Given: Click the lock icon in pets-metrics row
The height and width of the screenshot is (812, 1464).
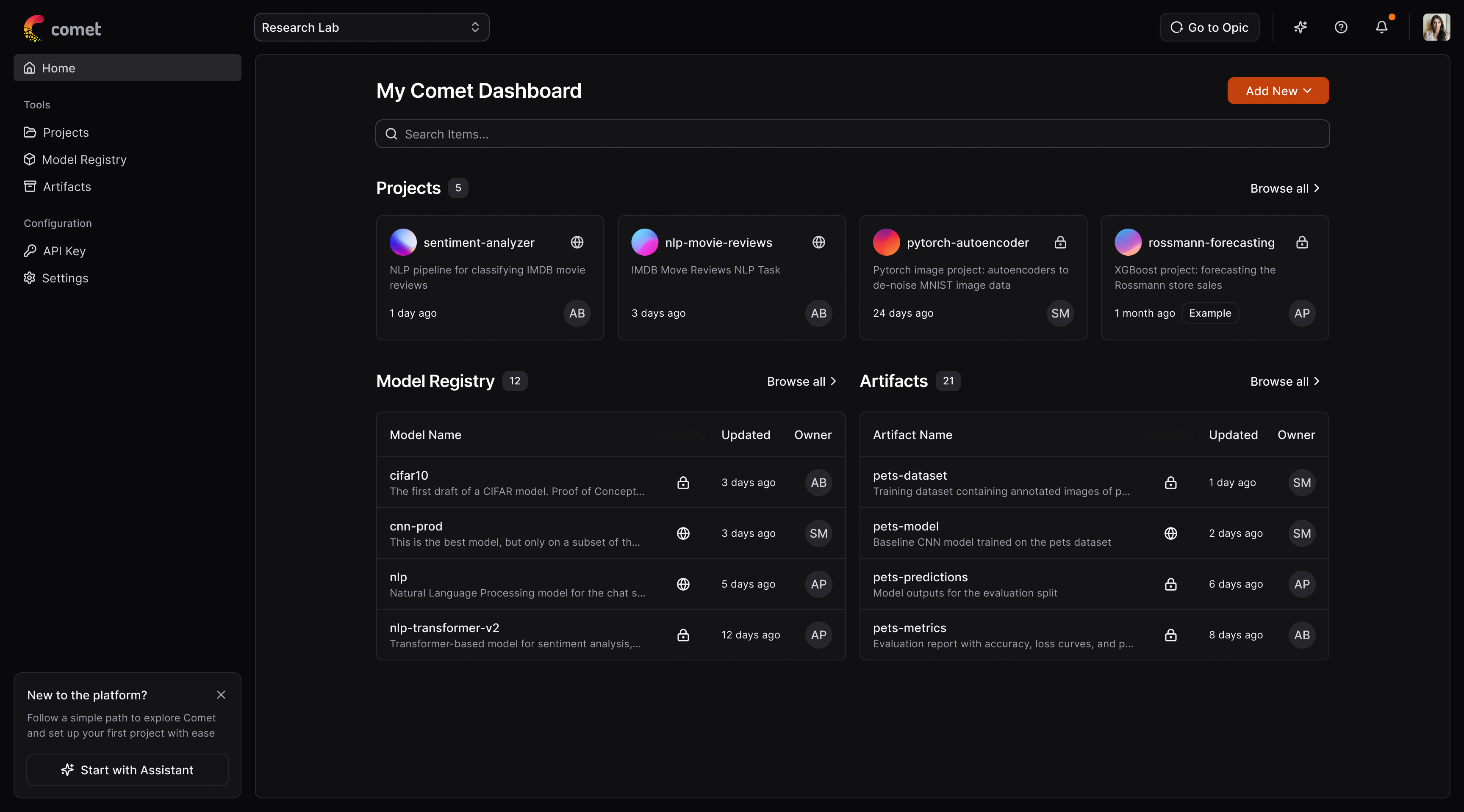Looking at the screenshot, I should click(x=1170, y=635).
